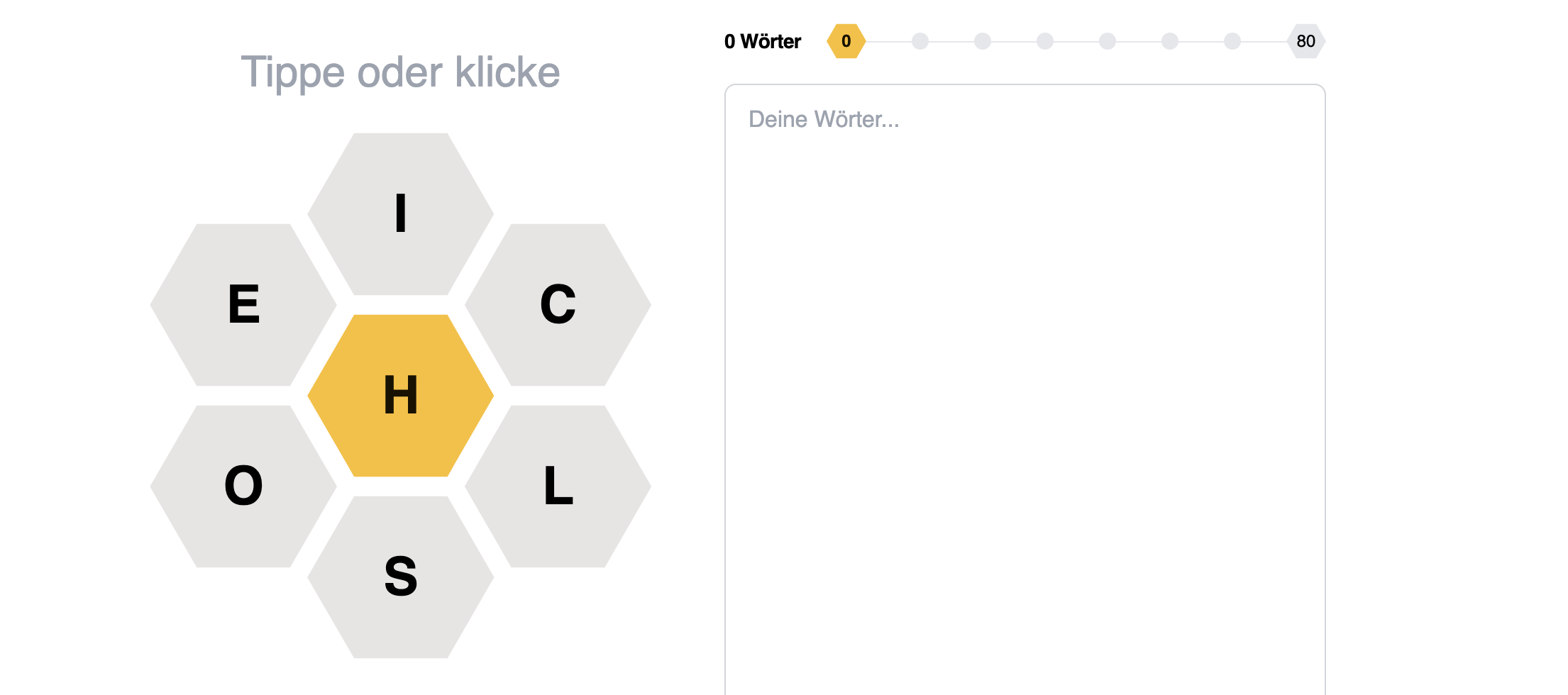Click the yellow center letter H hexagon
The height and width of the screenshot is (695, 1568).
400,395
